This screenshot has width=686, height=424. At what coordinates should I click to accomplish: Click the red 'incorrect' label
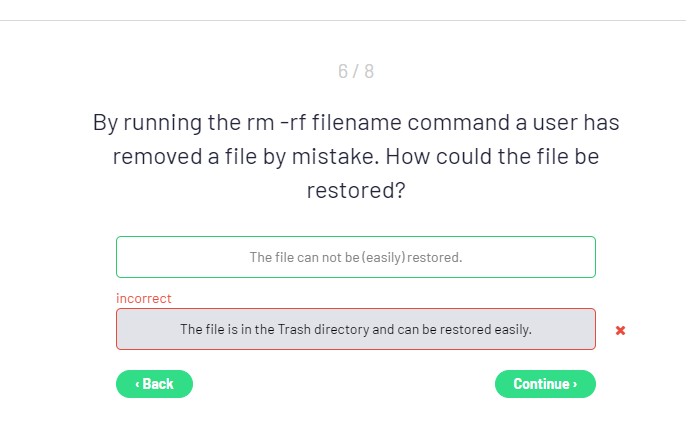click(x=144, y=298)
